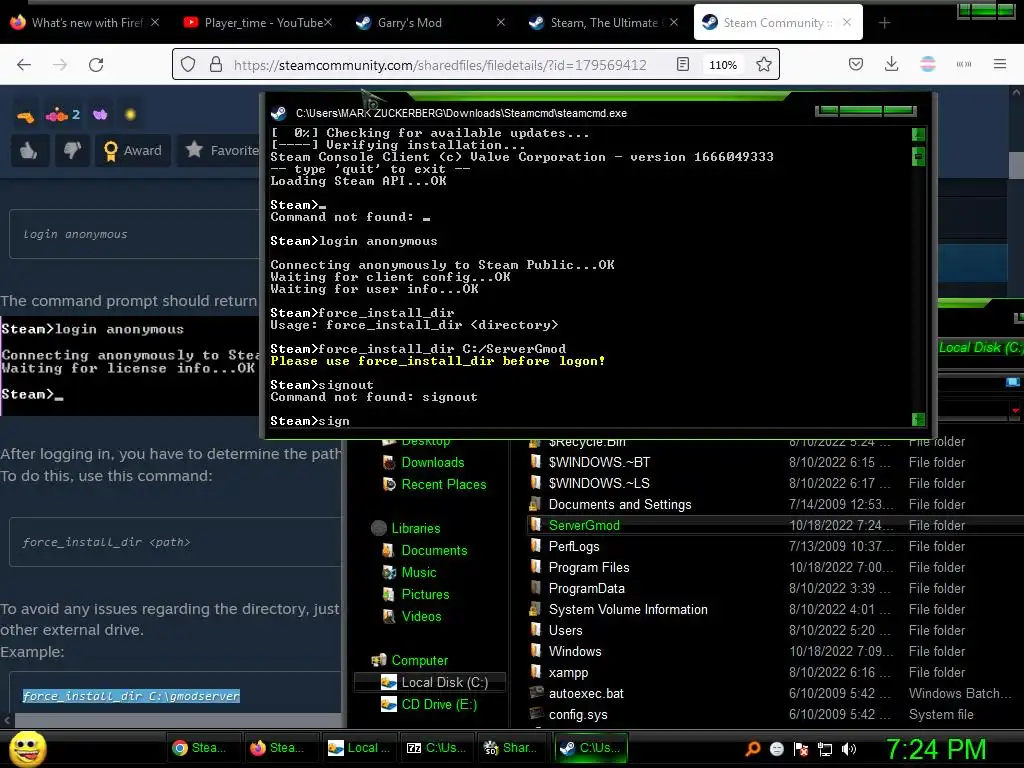Open the smiley Start button
The width and height of the screenshot is (1024, 768).
(27, 748)
